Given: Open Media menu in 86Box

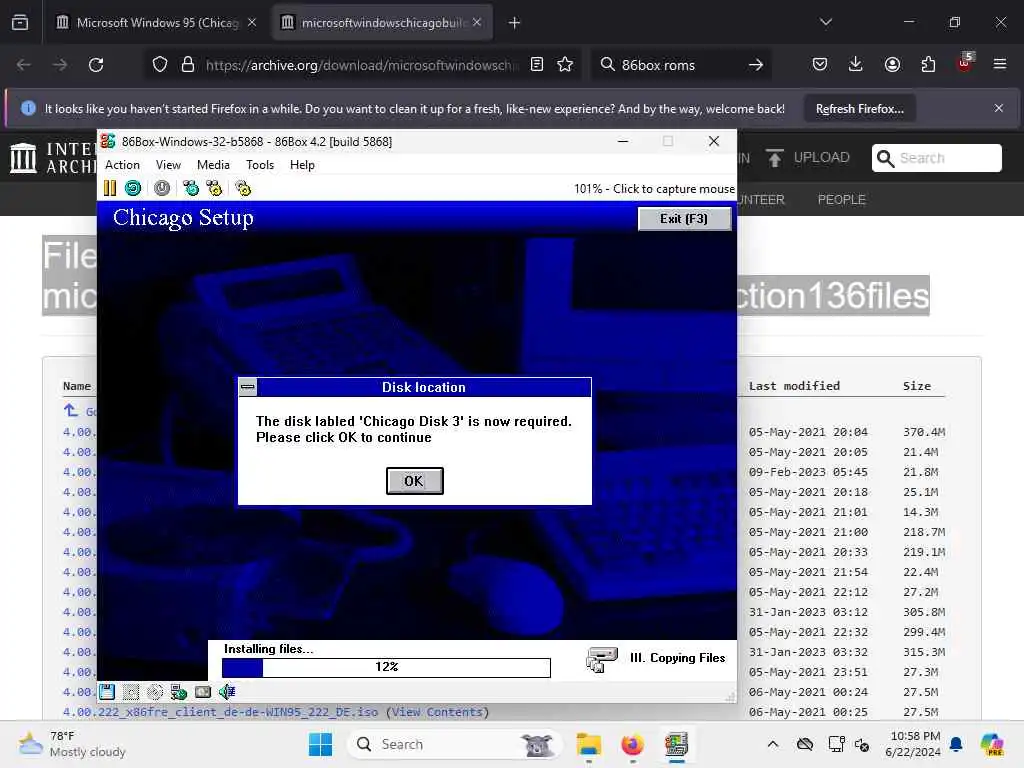Looking at the screenshot, I should point(213,165).
